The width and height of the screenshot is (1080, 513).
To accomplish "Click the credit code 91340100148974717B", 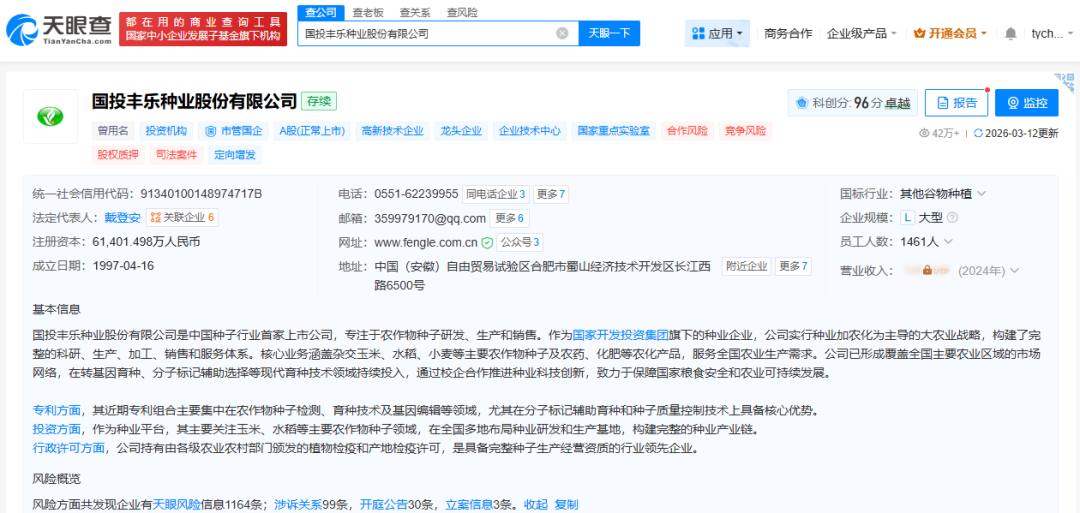I will click(201, 194).
